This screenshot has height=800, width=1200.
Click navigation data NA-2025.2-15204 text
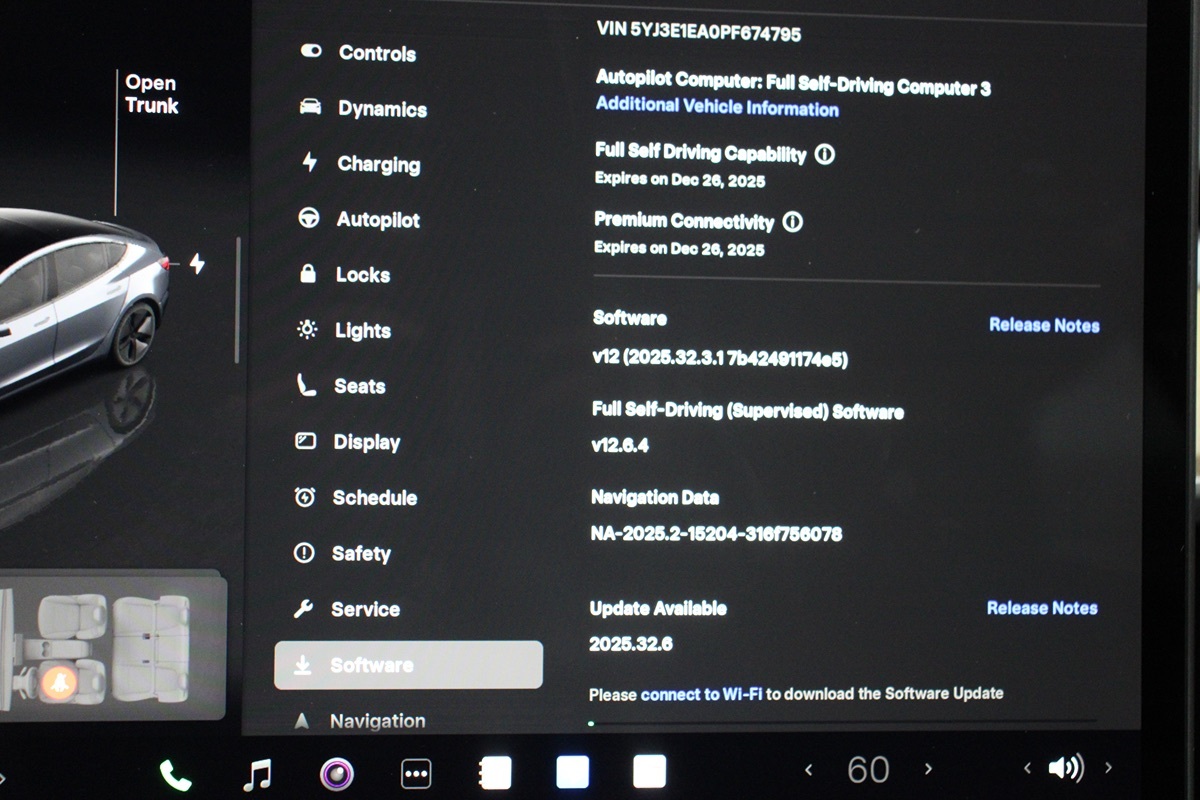716,534
